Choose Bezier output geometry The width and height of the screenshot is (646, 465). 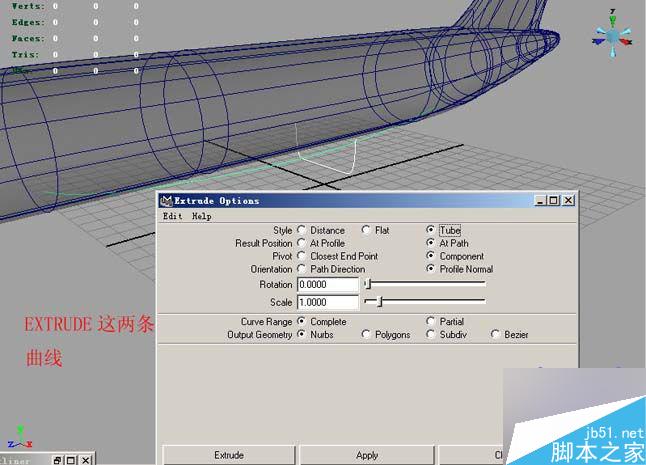click(495, 334)
